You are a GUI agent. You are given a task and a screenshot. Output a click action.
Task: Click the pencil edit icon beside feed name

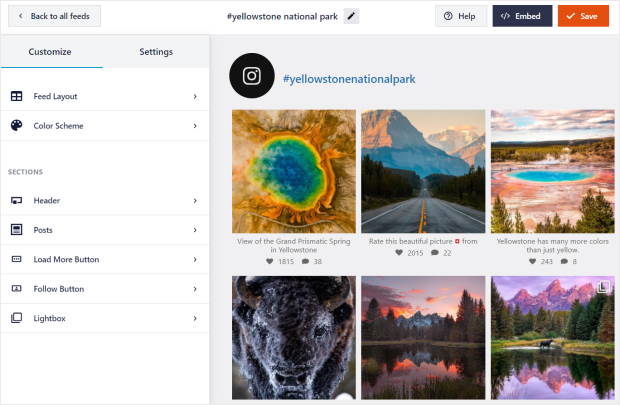point(351,16)
